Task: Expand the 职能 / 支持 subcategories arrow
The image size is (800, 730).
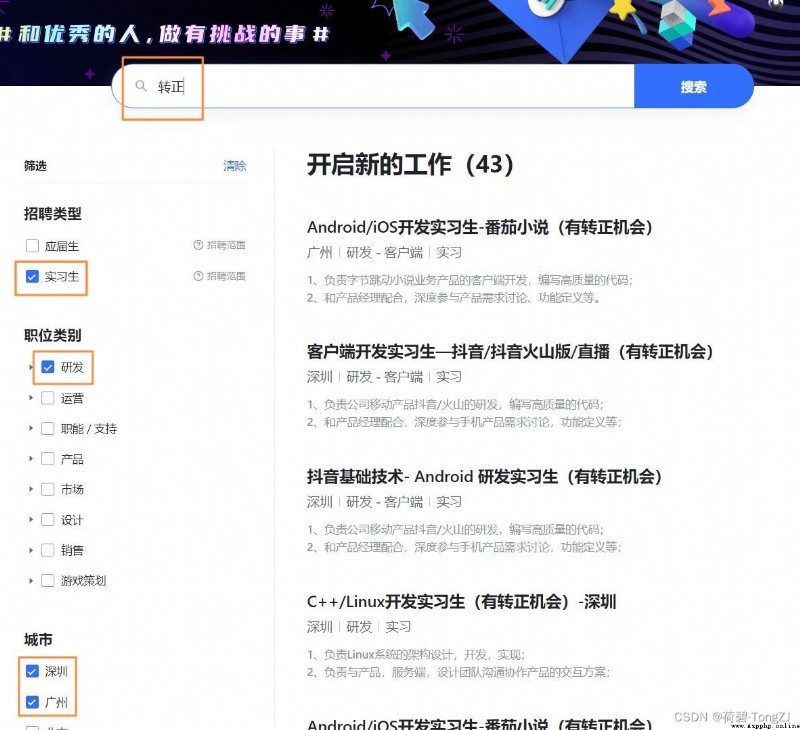Action: (31, 429)
